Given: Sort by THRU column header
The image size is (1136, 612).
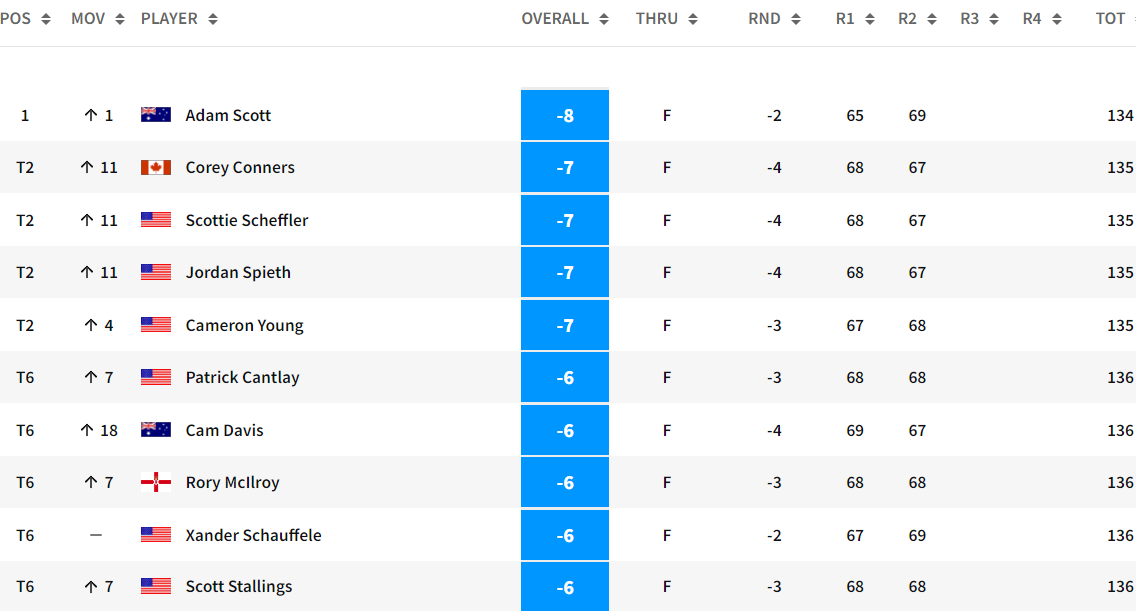Looking at the screenshot, I should click(666, 19).
